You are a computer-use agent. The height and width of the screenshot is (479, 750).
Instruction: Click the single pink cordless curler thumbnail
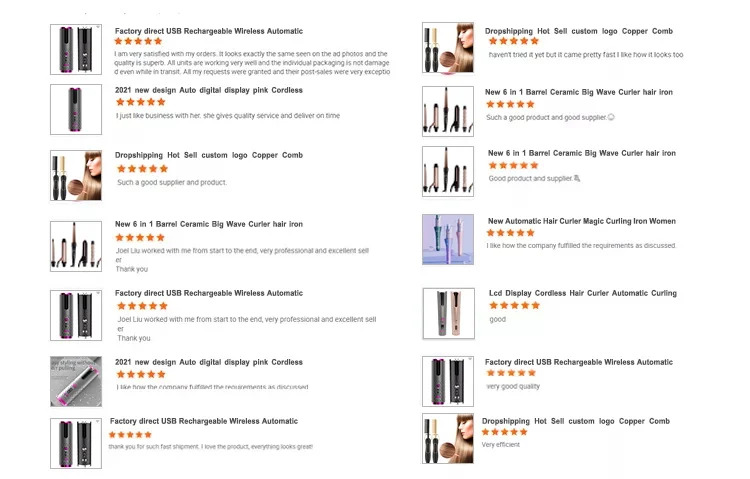76,109
